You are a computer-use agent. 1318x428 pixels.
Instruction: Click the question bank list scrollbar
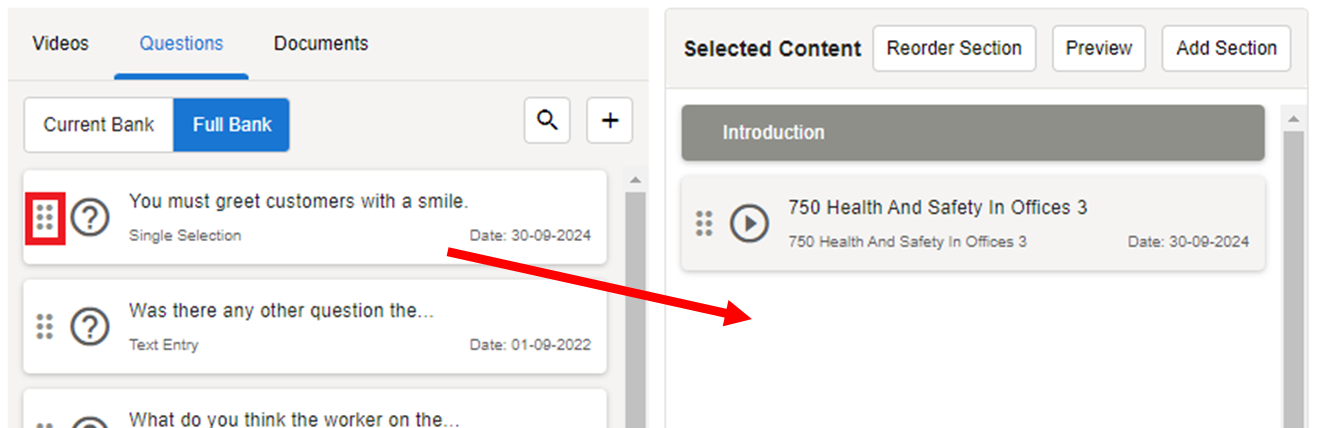pos(634,300)
